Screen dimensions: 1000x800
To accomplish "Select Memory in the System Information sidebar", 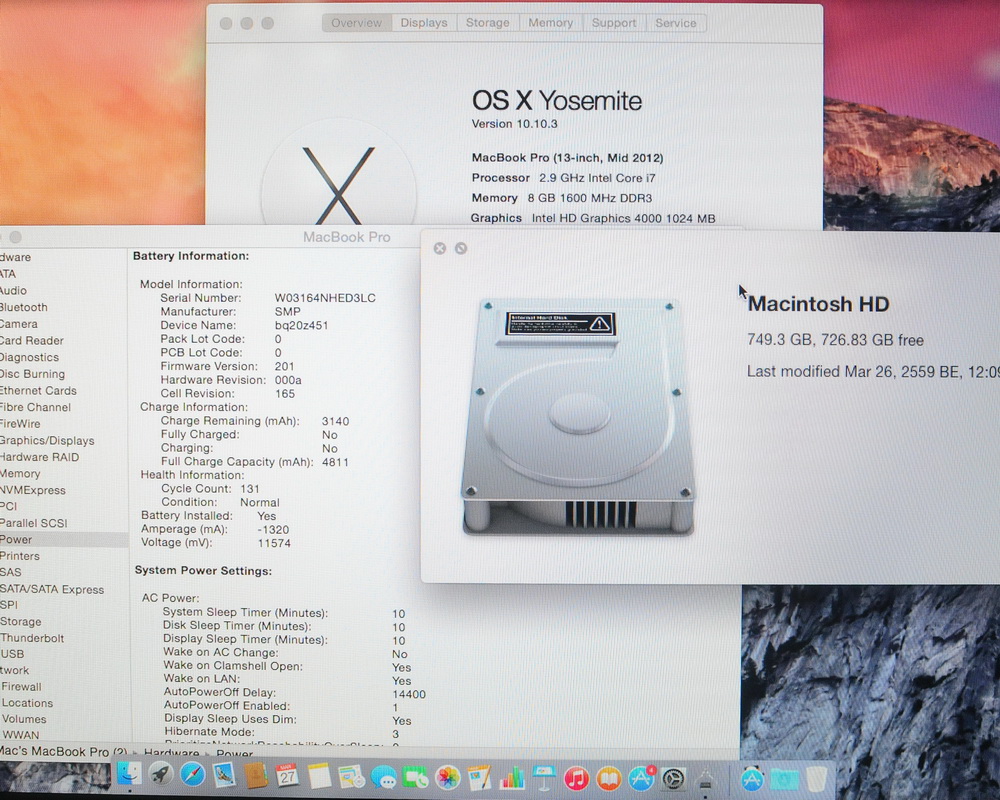I will (20, 473).
